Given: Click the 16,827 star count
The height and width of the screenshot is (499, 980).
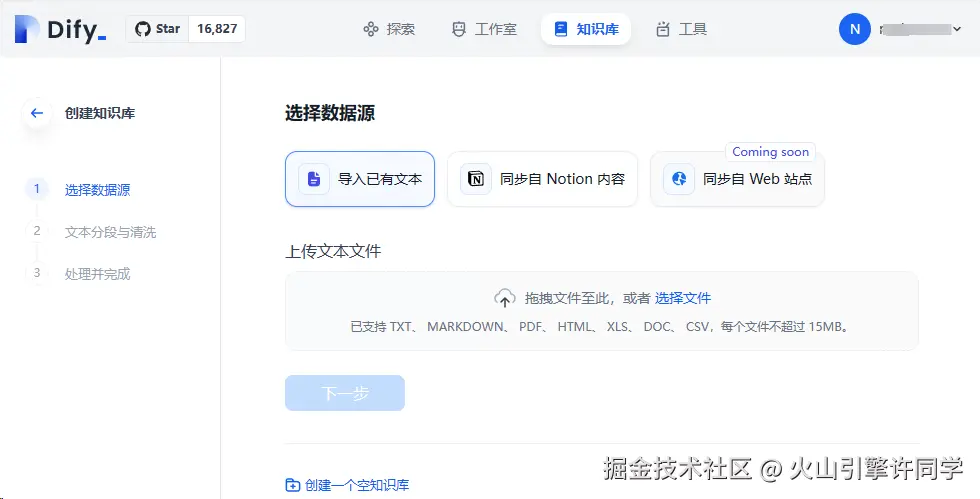Looking at the screenshot, I should [217, 29].
